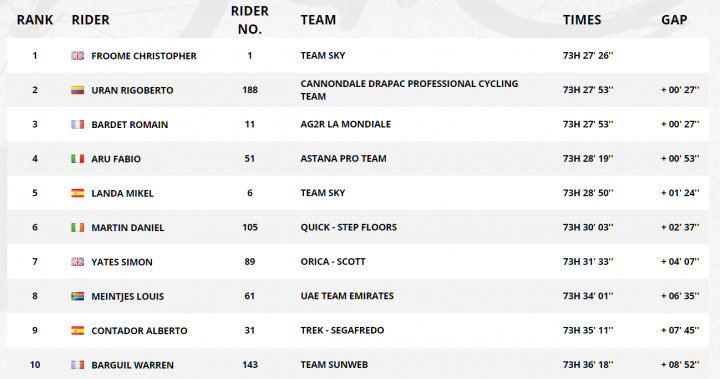Click the Spanish flag beside Contador Alberto
Image resolution: width=720 pixels, height=379 pixels.
point(77,330)
